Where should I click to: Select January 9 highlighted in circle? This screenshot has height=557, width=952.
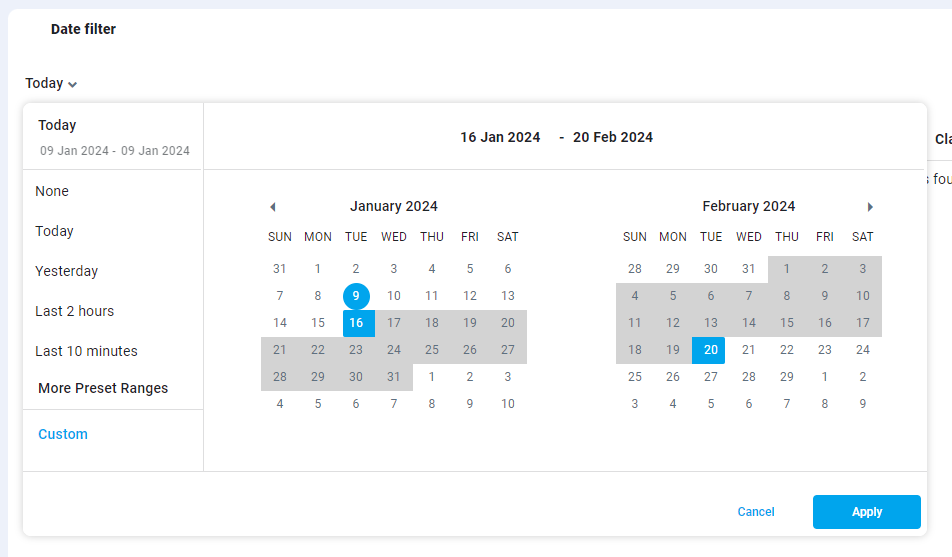pyautogui.click(x=356, y=296)
